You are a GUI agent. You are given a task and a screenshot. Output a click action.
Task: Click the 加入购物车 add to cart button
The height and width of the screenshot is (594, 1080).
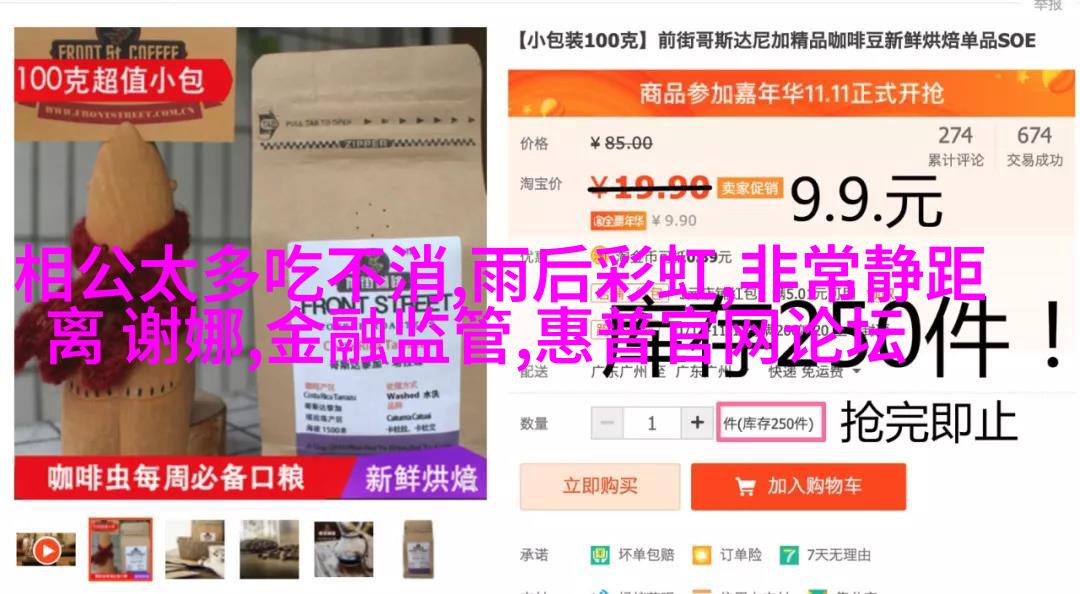click(798, 486)
